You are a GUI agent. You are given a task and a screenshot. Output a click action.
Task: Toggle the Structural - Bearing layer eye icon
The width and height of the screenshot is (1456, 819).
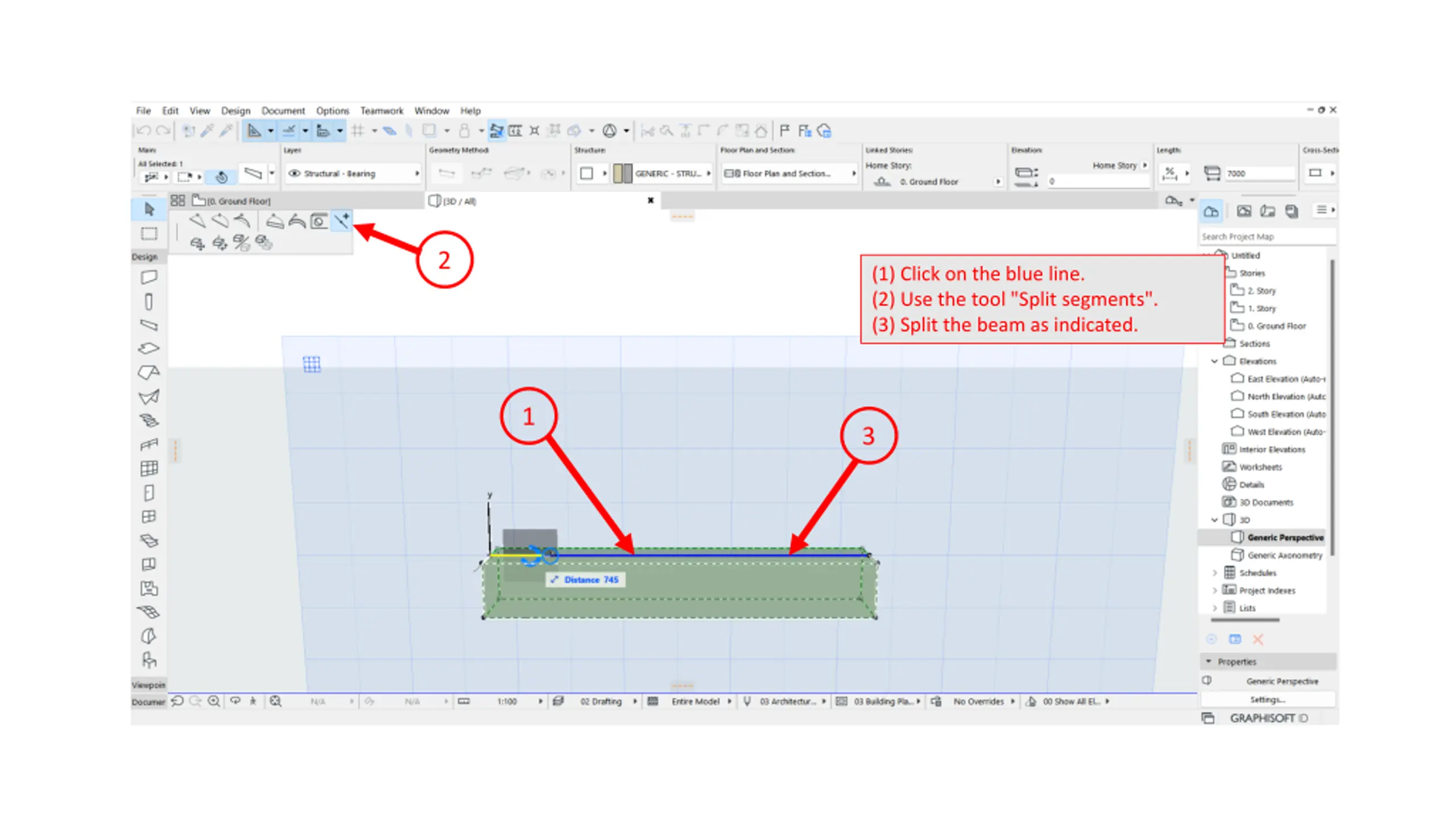pos(294,173)
